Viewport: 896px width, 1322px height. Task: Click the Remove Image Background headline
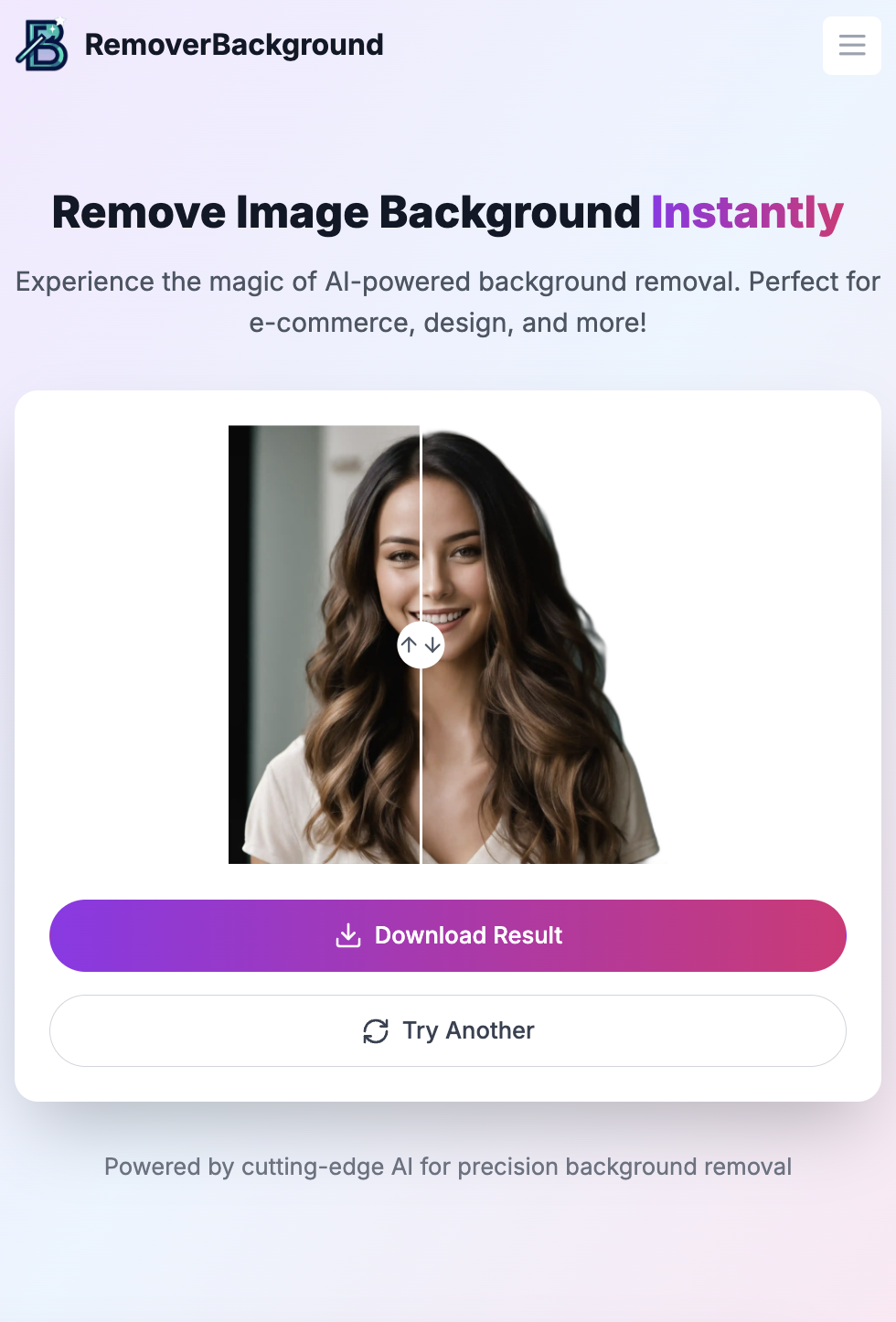click(x=346, y=212)
